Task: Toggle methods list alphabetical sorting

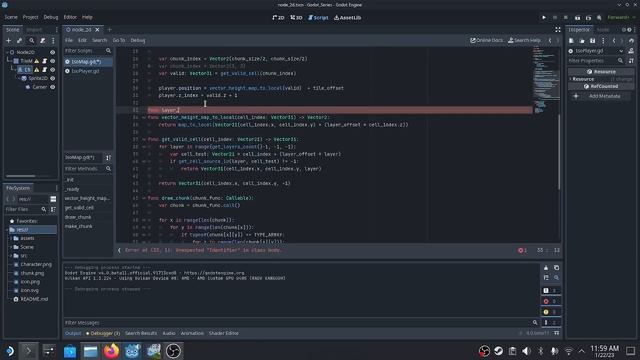Action: click(x=108, y=158)
